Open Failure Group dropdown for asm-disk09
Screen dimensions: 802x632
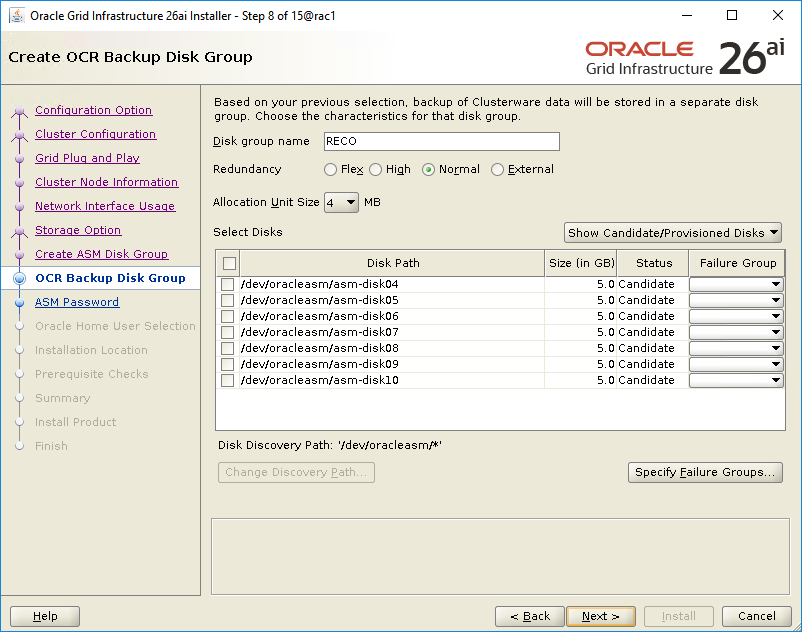[x=736, y=364]
